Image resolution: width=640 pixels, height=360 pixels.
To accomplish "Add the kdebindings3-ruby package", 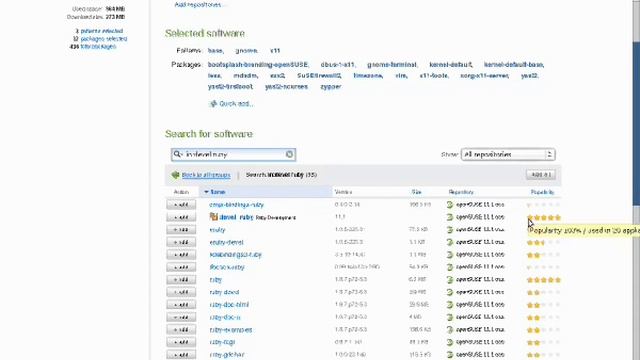I will tap(181, 255).
